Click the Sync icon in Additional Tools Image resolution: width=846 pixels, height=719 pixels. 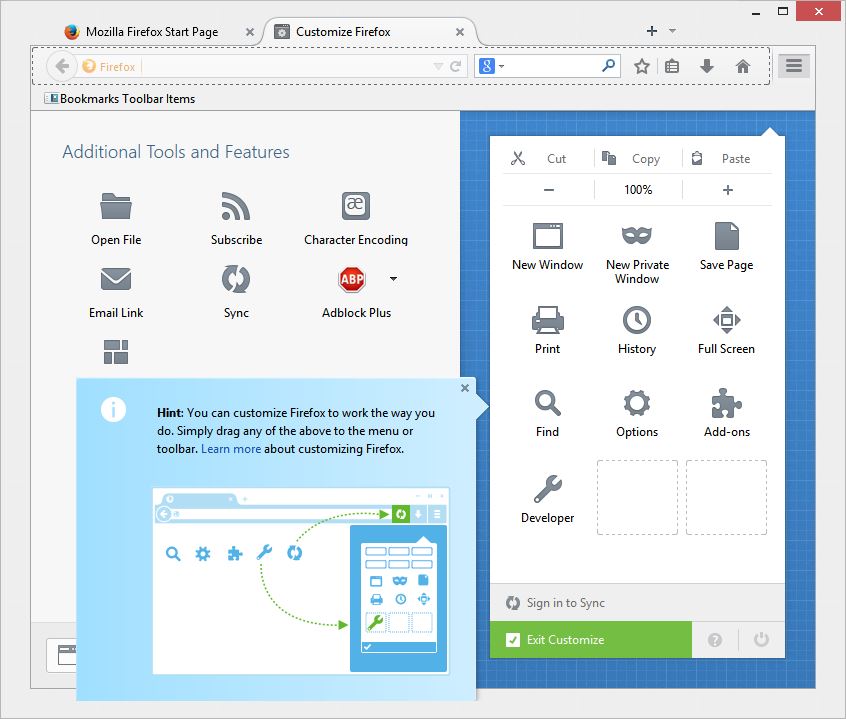236,279
